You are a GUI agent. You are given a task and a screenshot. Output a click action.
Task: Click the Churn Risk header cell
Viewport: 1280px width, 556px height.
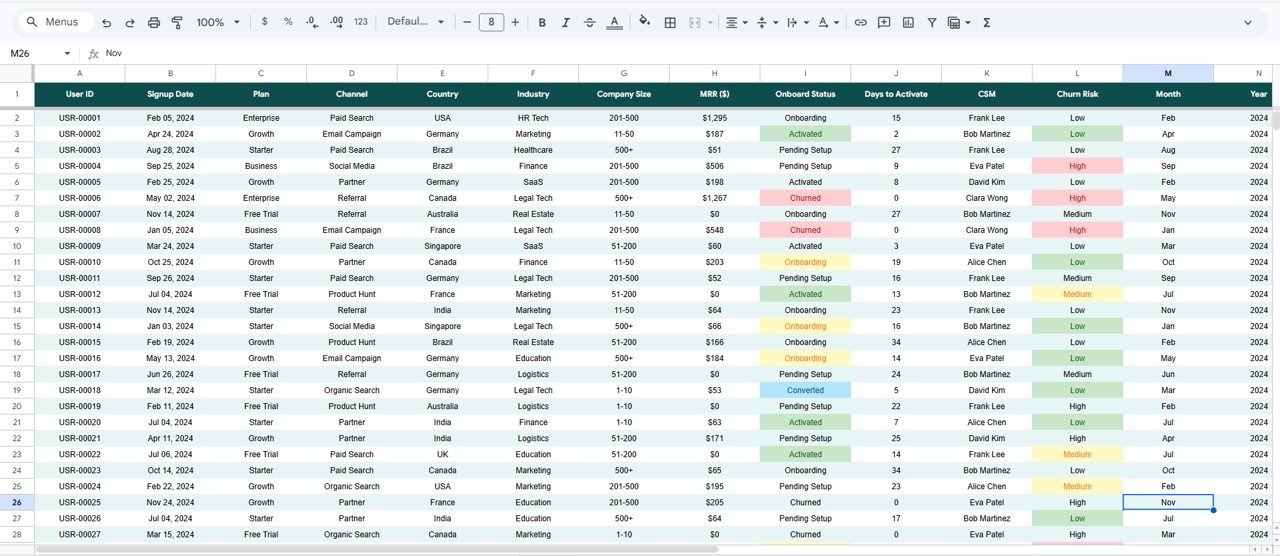[x=1077, y=94]
